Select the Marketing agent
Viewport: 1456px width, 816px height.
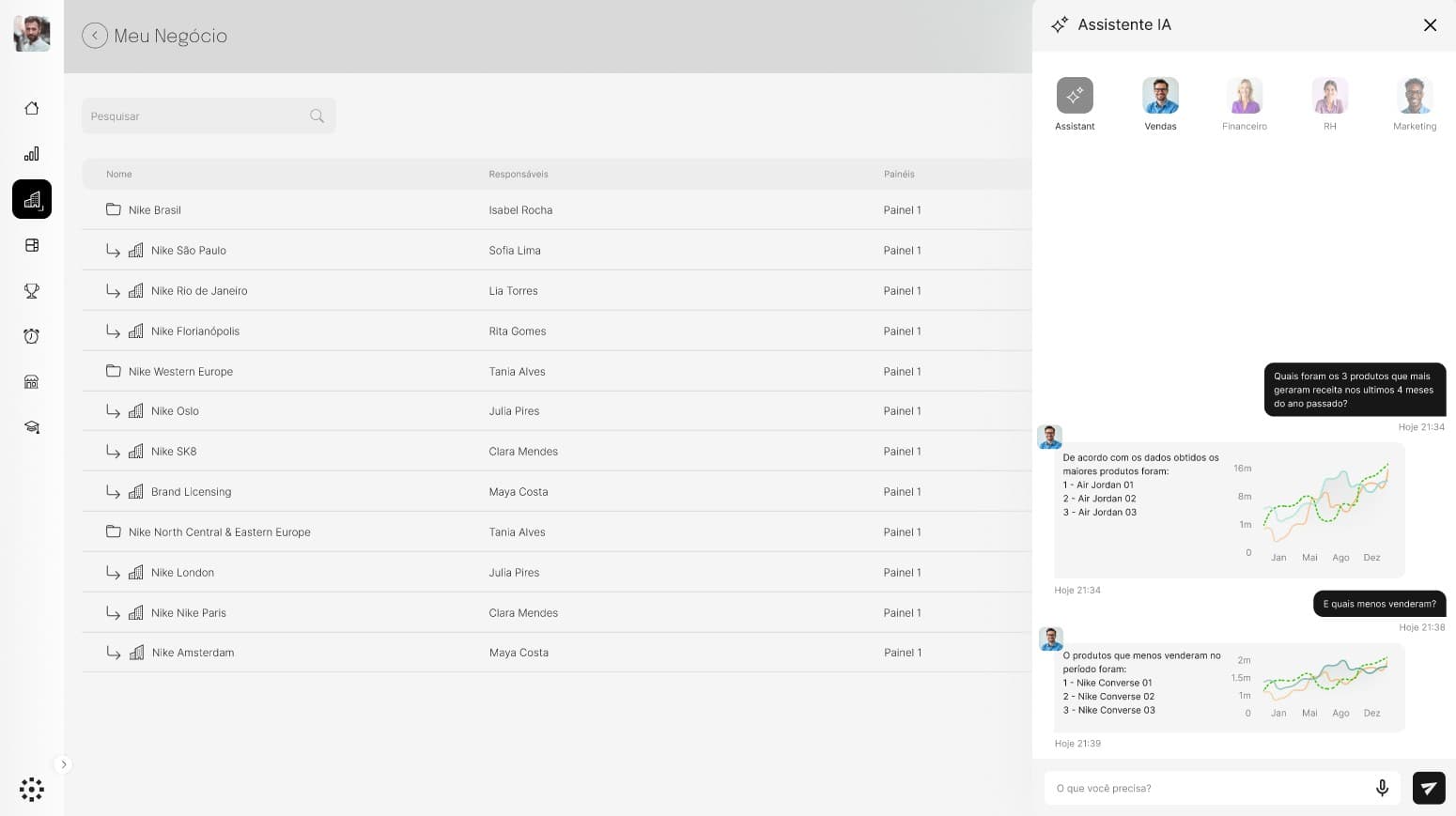1415,104
